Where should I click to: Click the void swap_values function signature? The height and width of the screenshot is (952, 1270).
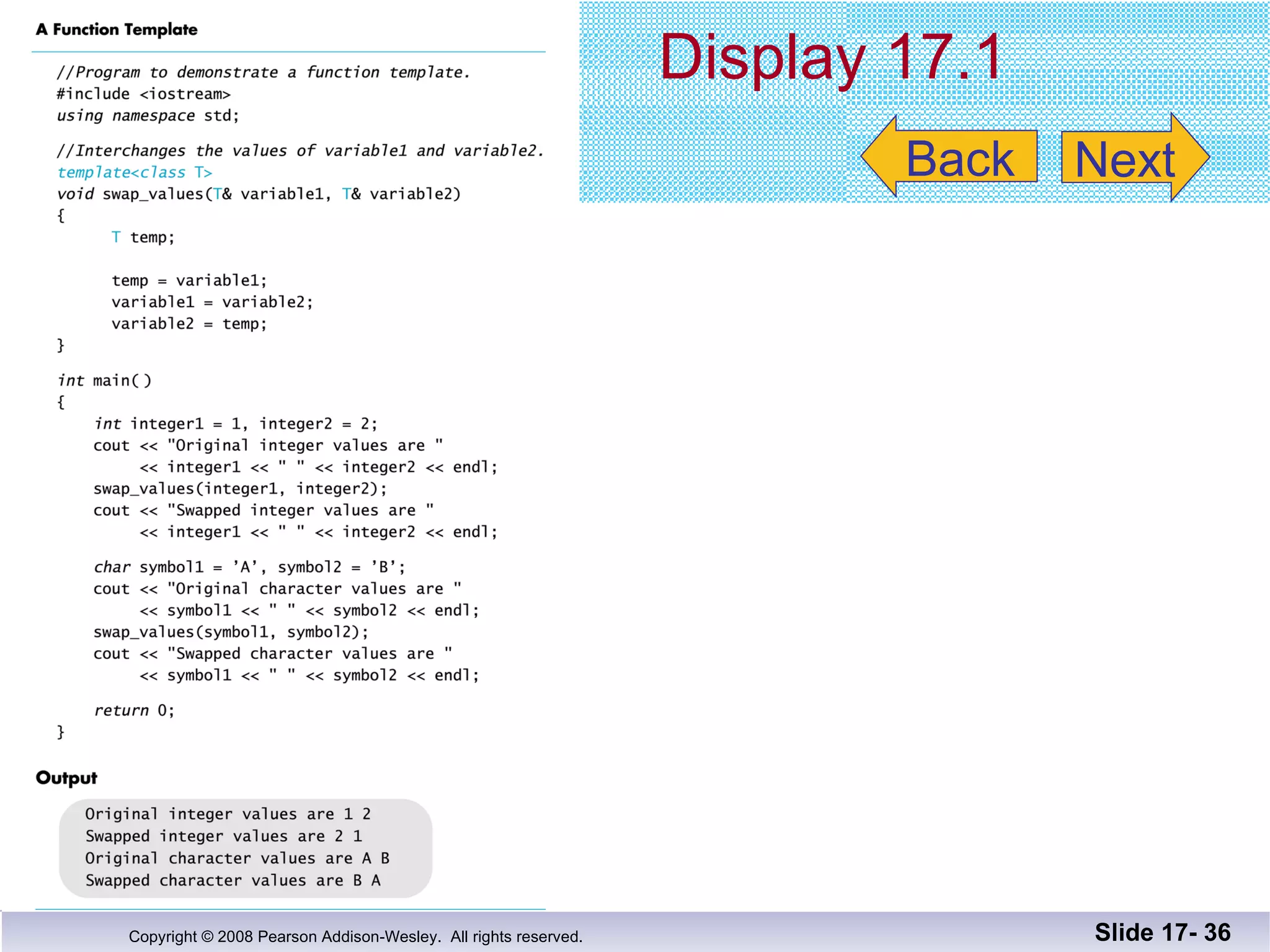pyautogui.click(x=259, y=194)
